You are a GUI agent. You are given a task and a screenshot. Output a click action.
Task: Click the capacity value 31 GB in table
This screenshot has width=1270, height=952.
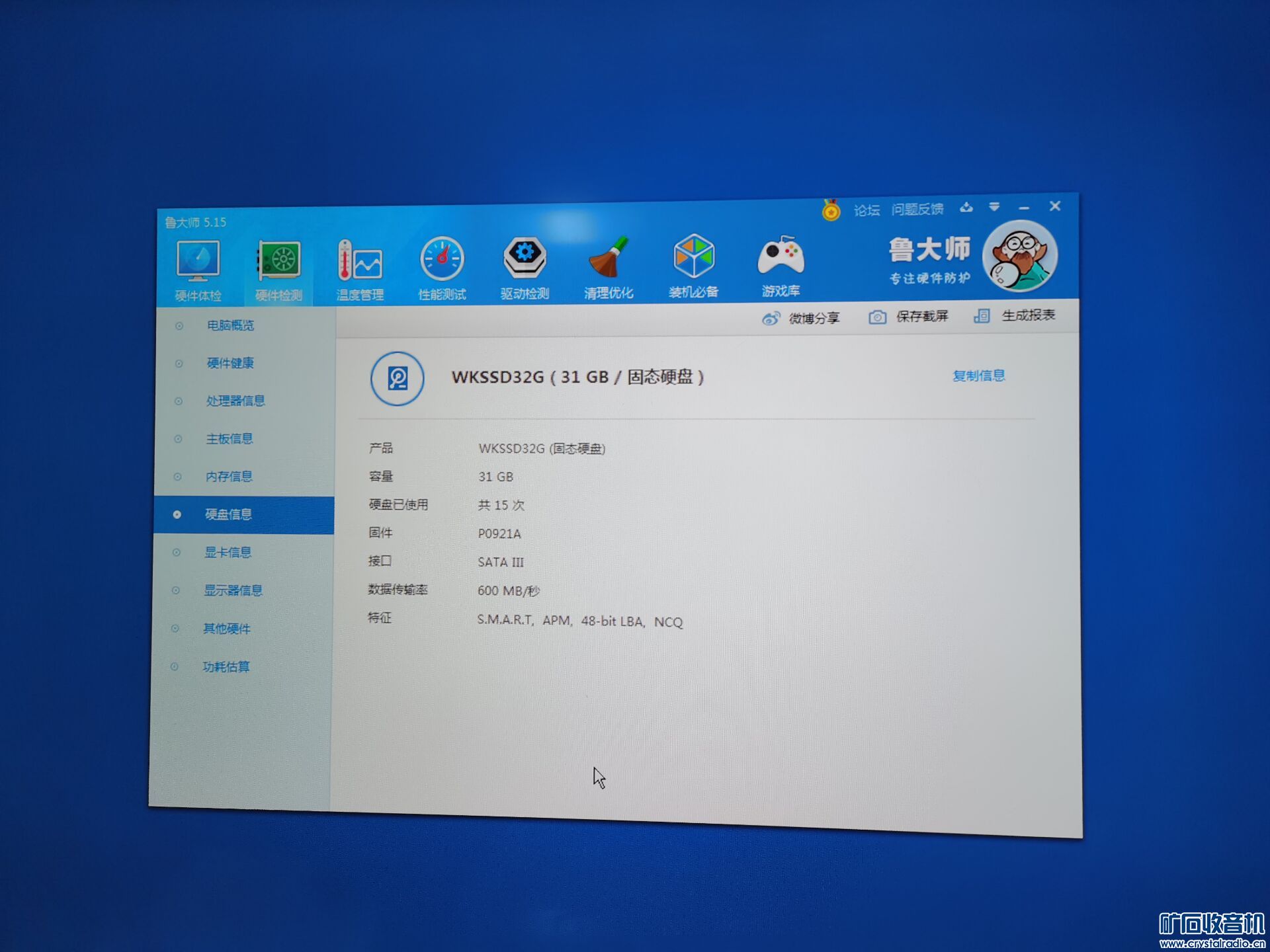click(495, 477)
